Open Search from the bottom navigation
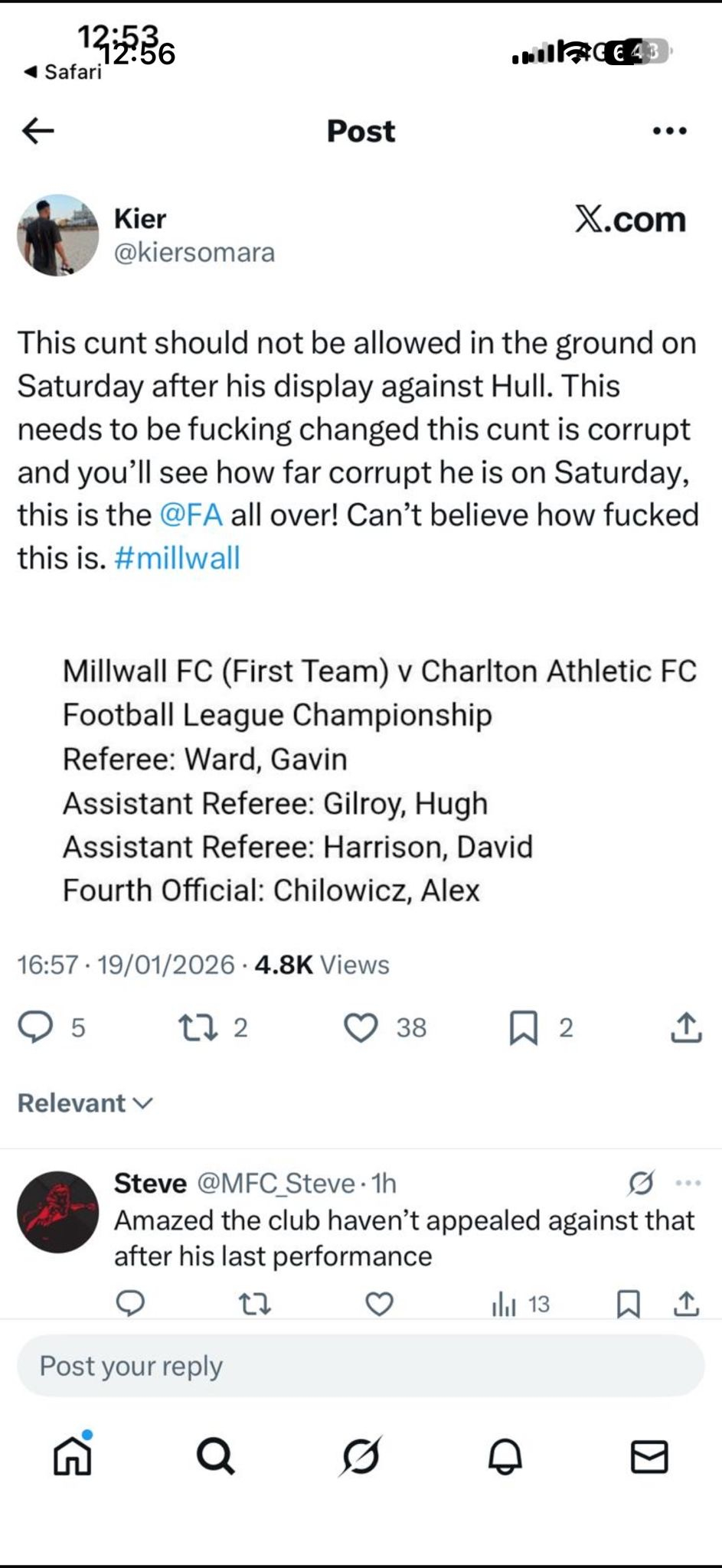The width and height of the screenshot is (722, 1568). [216, 1455]
